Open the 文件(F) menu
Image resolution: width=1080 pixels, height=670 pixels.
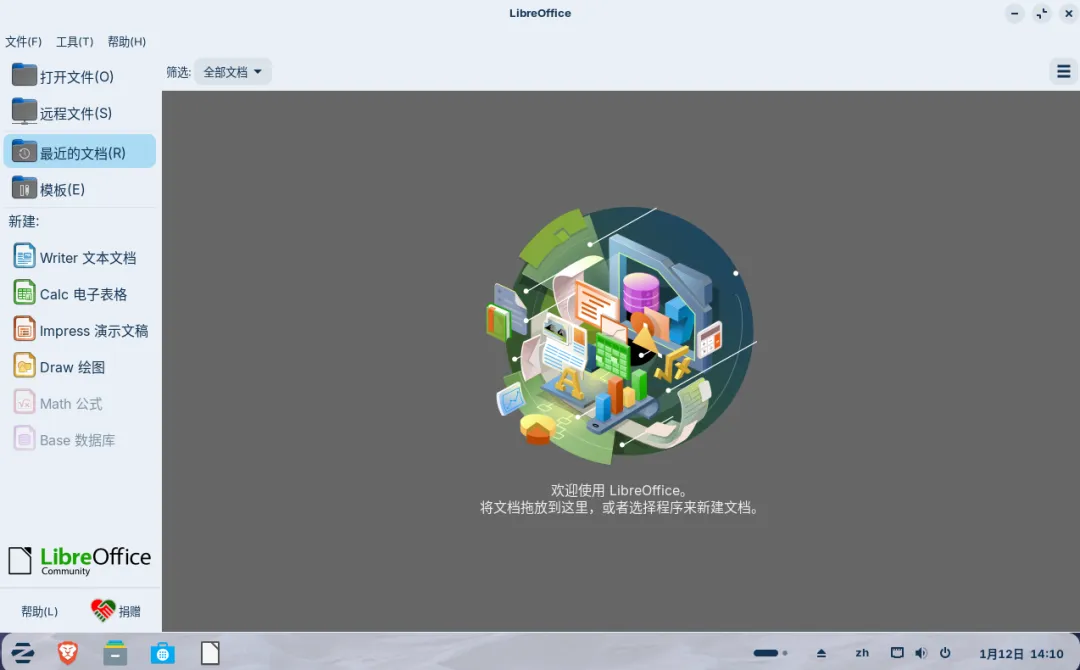click(x=23, y=42)
